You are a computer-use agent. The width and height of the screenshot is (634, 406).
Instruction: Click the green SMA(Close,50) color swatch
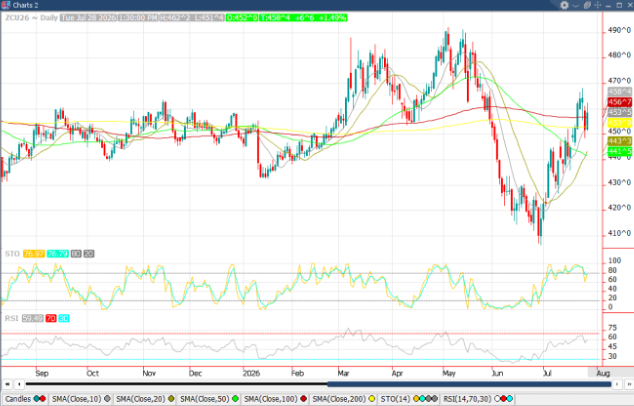click(x=235, y=399)
